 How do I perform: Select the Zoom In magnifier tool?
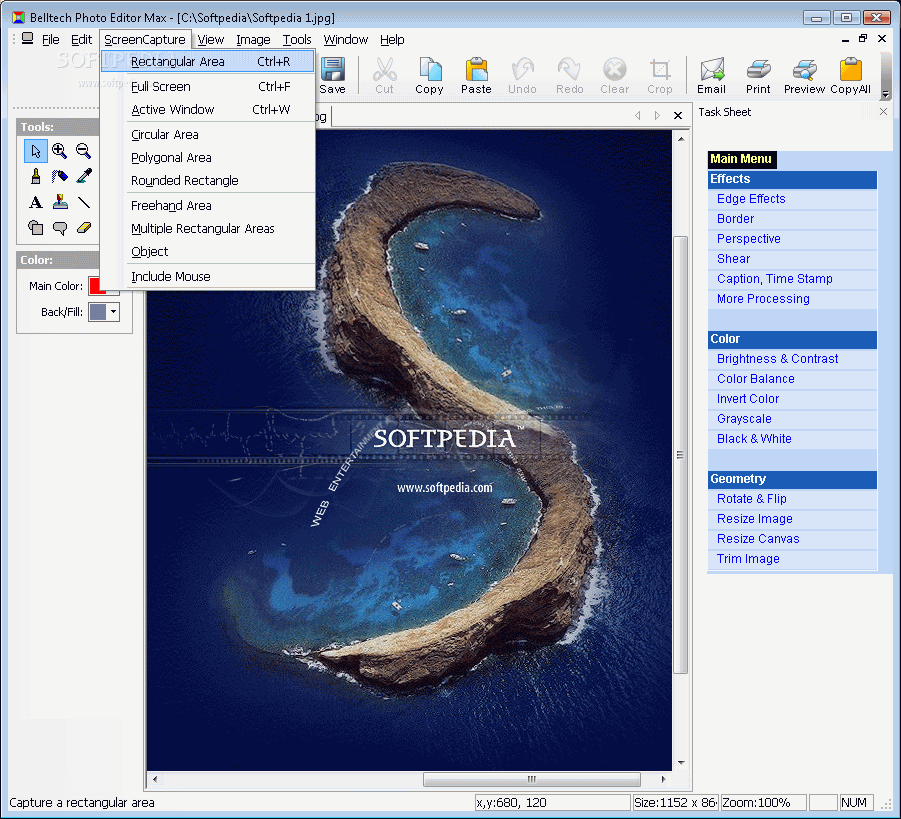[x=59, y=151]
